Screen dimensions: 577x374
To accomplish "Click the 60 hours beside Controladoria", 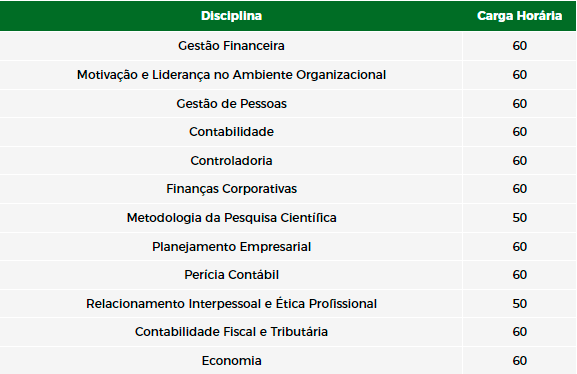I will [520, 160].
